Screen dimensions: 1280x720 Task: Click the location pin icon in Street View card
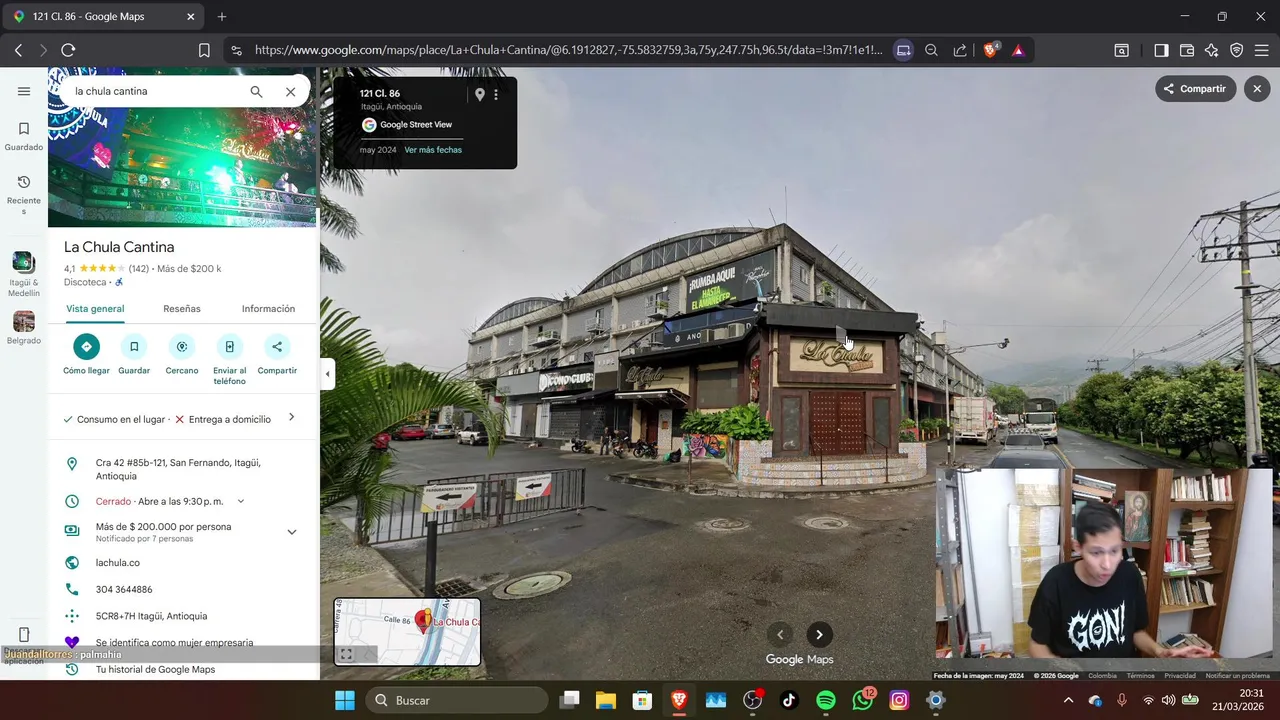click(480, 94)
